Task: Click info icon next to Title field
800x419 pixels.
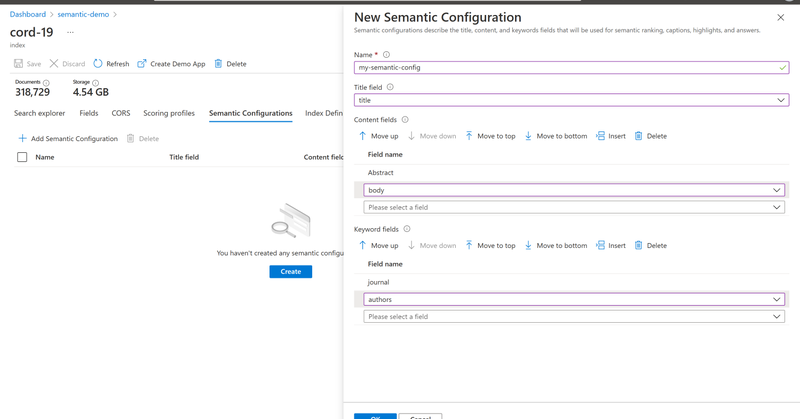Action: (x=390, y=87)
